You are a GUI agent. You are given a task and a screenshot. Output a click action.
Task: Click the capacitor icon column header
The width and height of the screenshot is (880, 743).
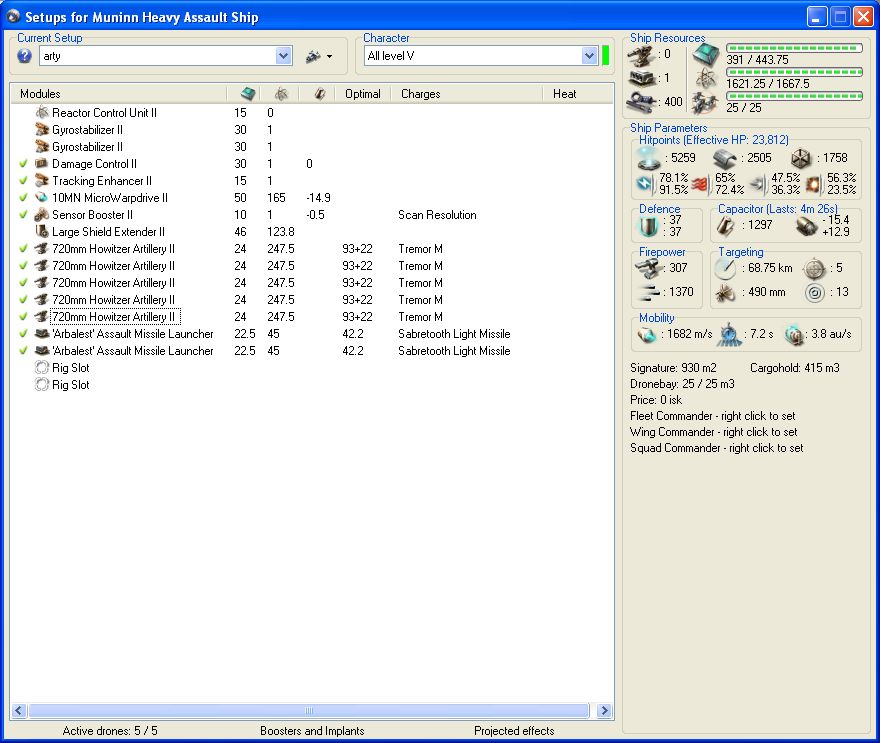pos(317,94)
